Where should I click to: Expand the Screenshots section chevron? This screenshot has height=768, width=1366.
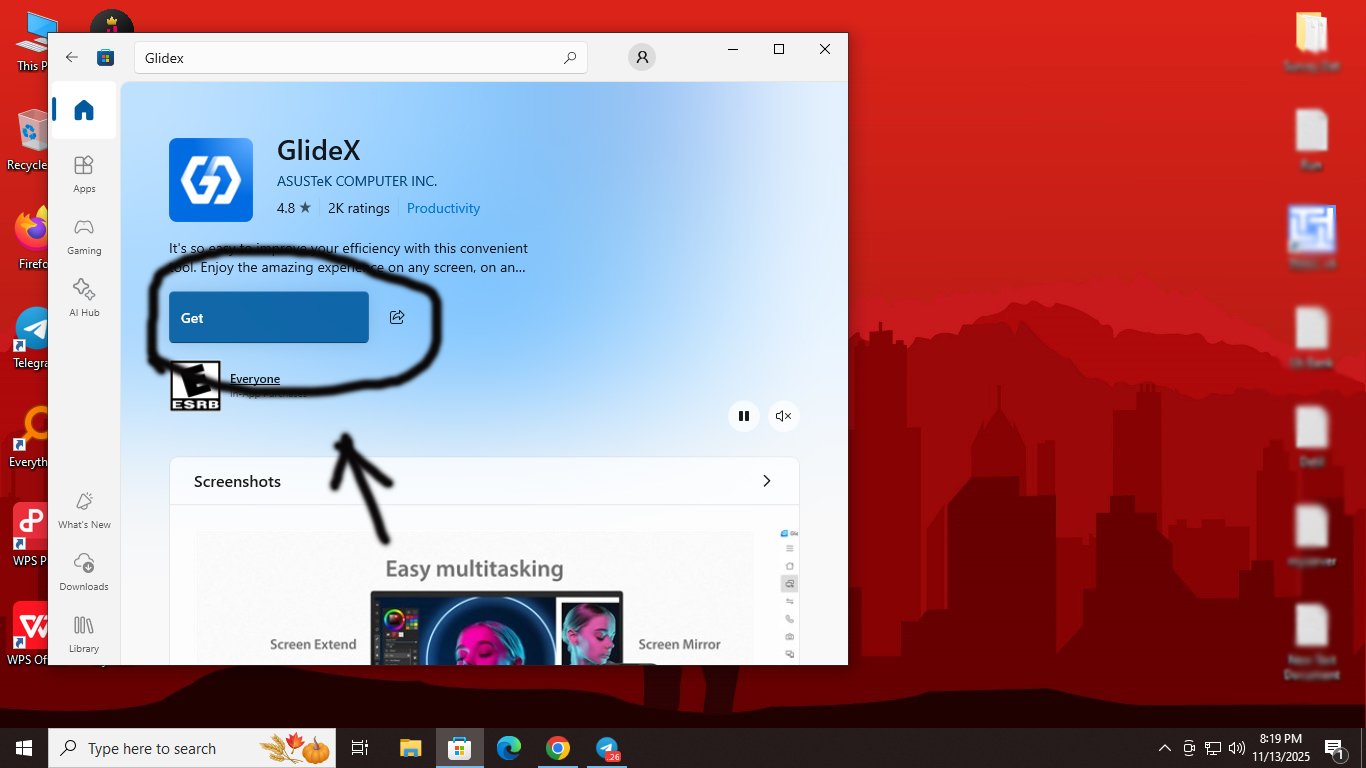[x=767, y=481]
